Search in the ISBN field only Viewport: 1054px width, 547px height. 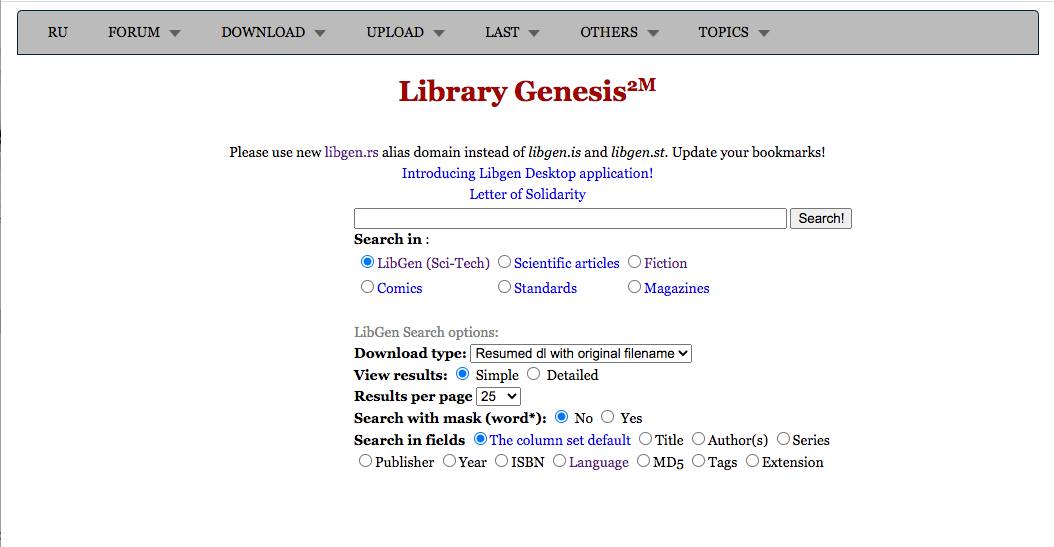click(x=502, y=461)
